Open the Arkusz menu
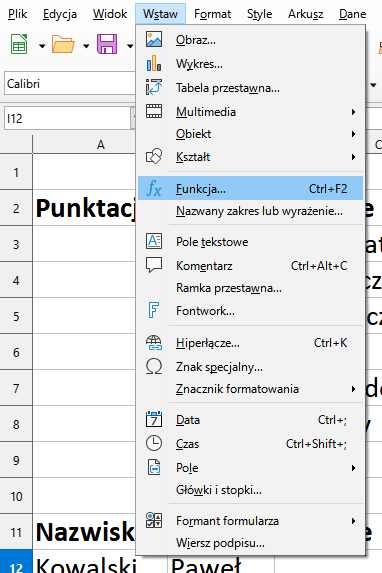 [x=306, y=14]
